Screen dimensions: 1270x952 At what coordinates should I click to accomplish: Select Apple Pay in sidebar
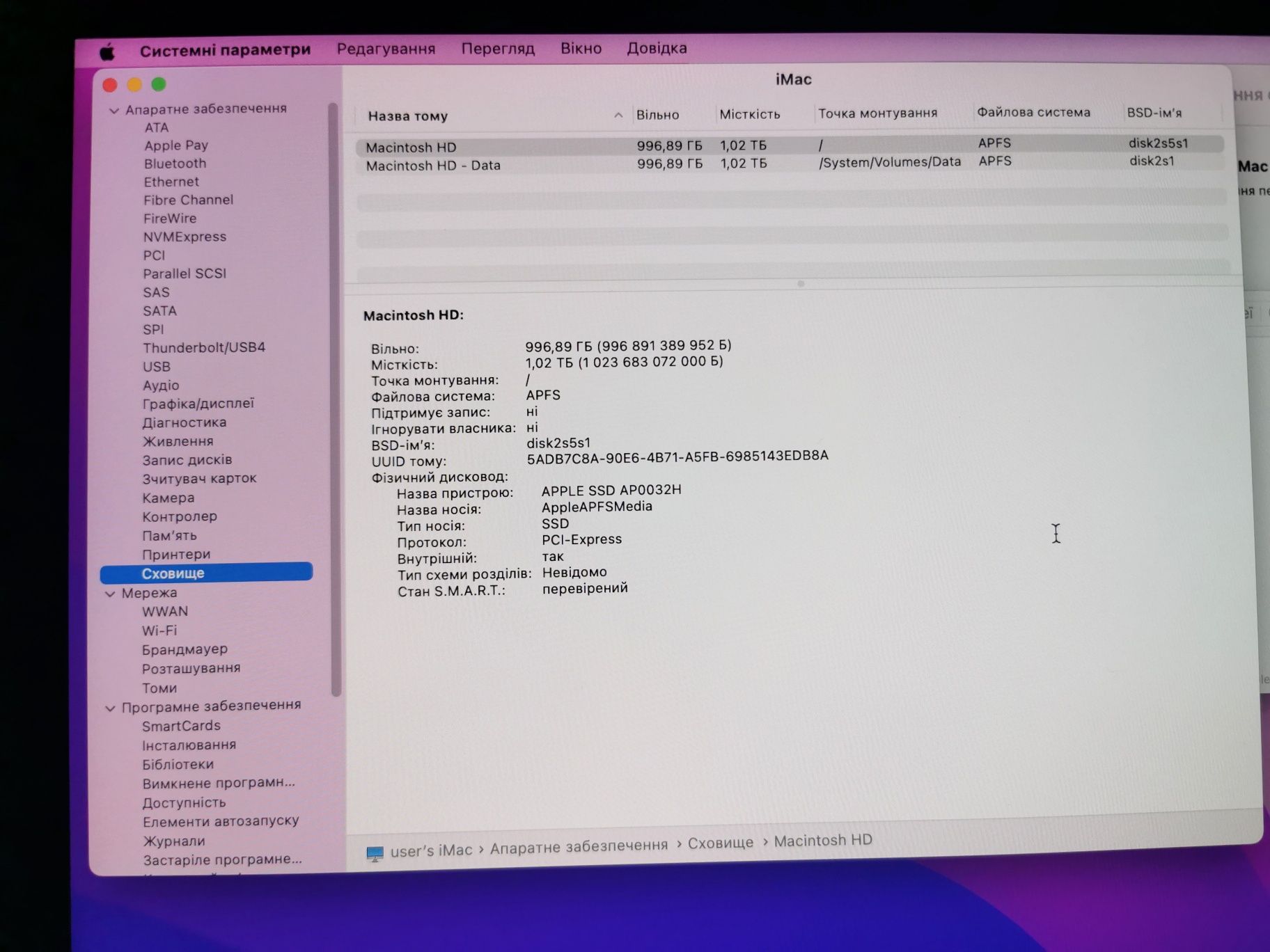(x=176, y=145)
